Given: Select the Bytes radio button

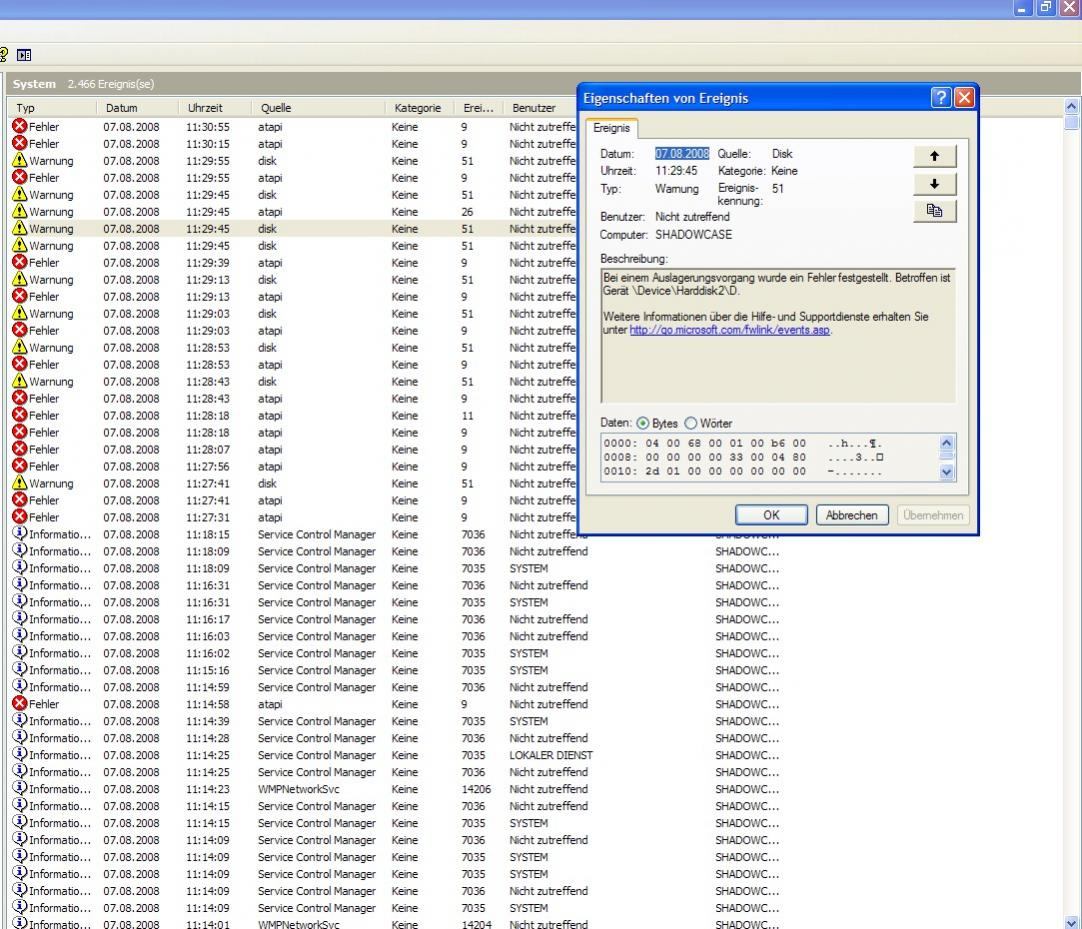Looking at the screenshot, I should (x=642, y=423).
